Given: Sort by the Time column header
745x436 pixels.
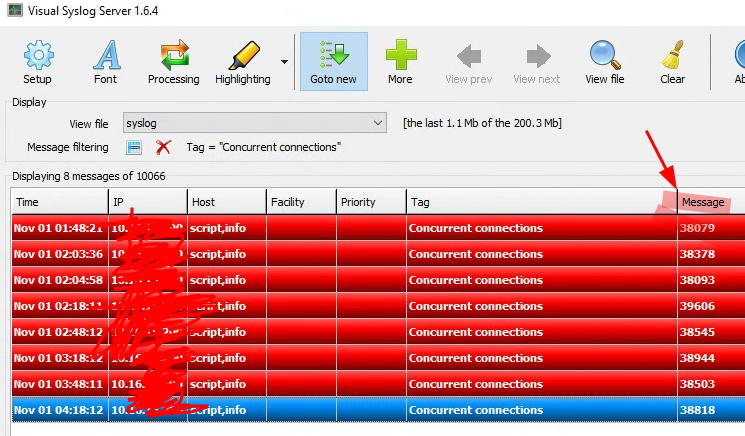Looking at the screenshot, I should pyautogui.click(x=58, y=202).
